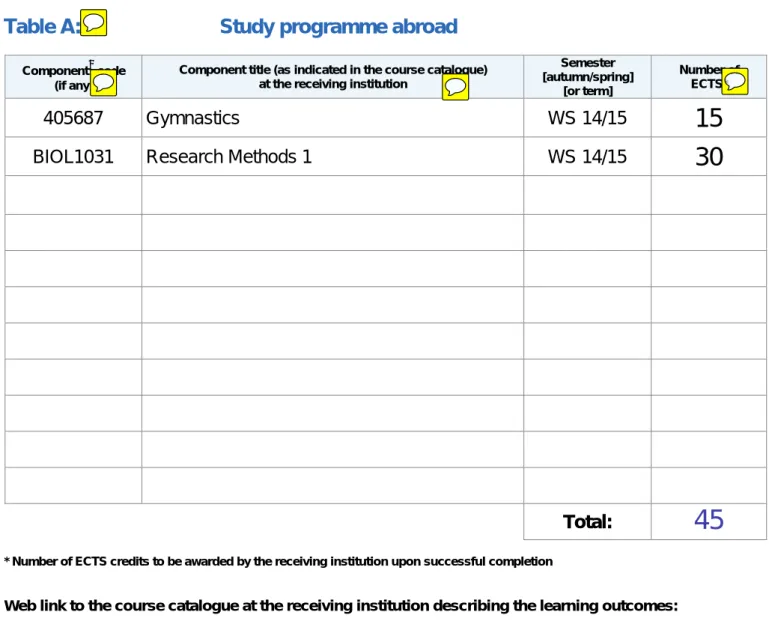The image size is (769, 621).
Task: Click the Table A: heading
Action: click(41, 26)
